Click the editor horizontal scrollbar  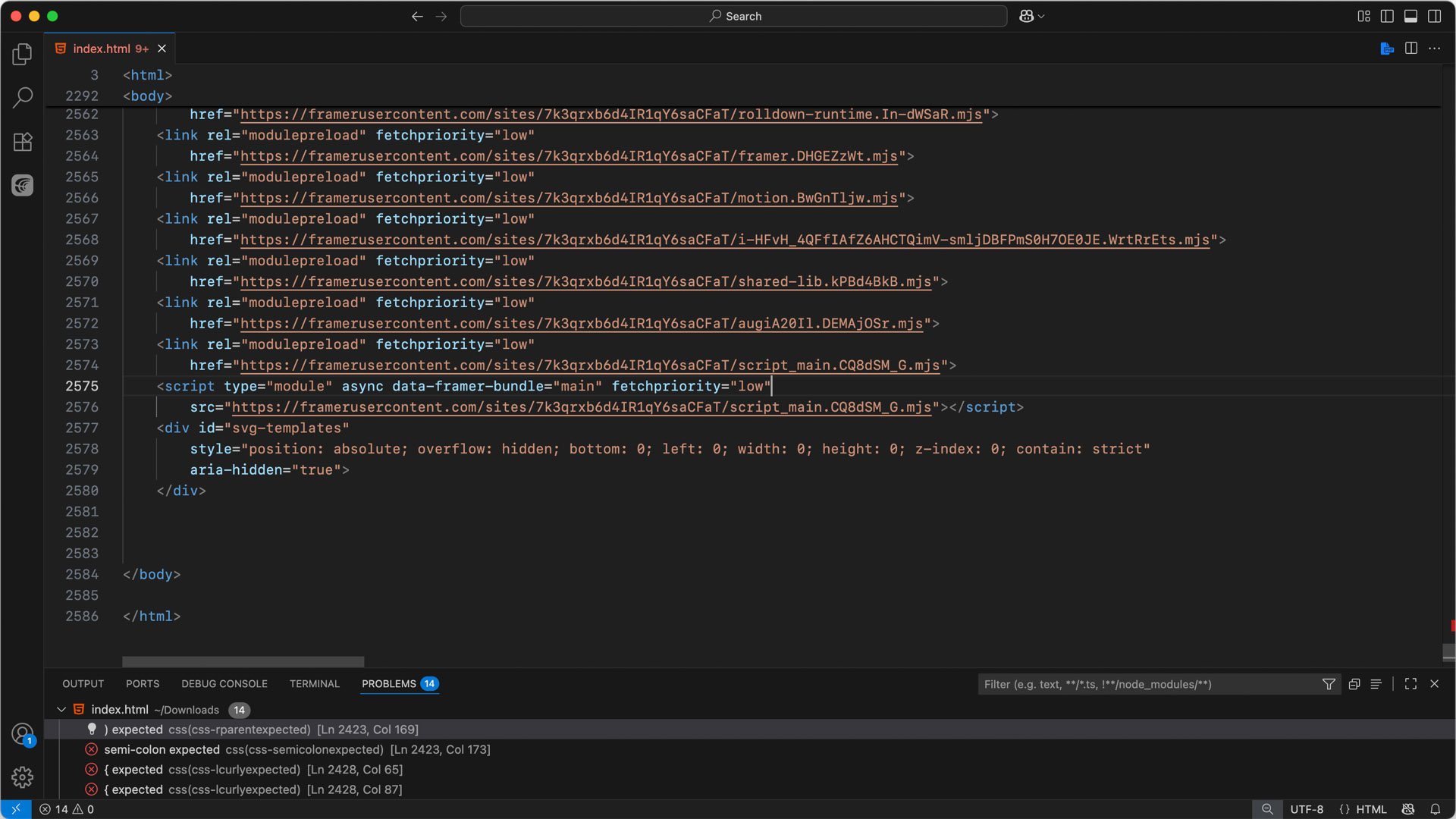(243, 662)
